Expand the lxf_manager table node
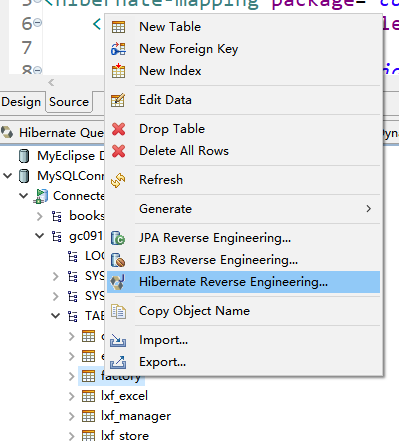This screenshot has height=441, width=399. click(x=72, y=416)
